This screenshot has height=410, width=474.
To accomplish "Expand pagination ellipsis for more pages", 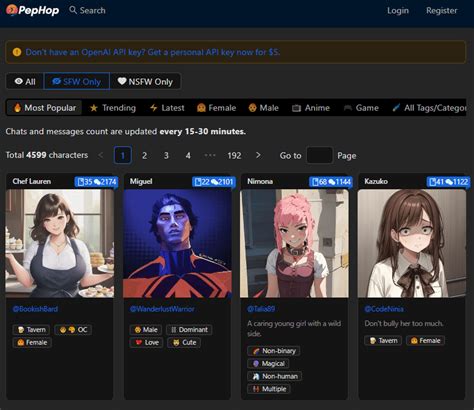I will pos(210,155).
